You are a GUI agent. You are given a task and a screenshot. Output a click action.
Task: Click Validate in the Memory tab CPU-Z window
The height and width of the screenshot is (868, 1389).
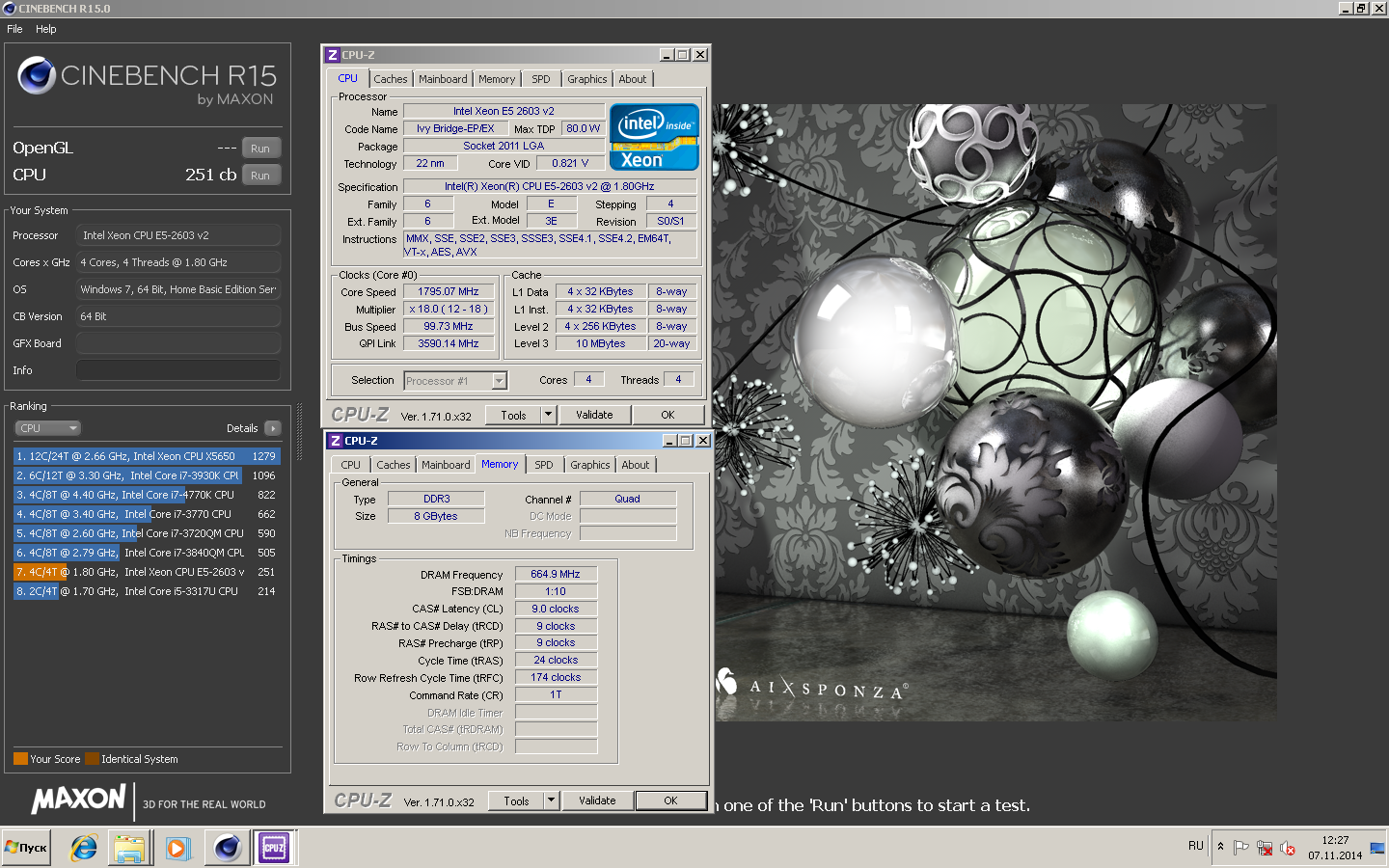coord(597,800)
